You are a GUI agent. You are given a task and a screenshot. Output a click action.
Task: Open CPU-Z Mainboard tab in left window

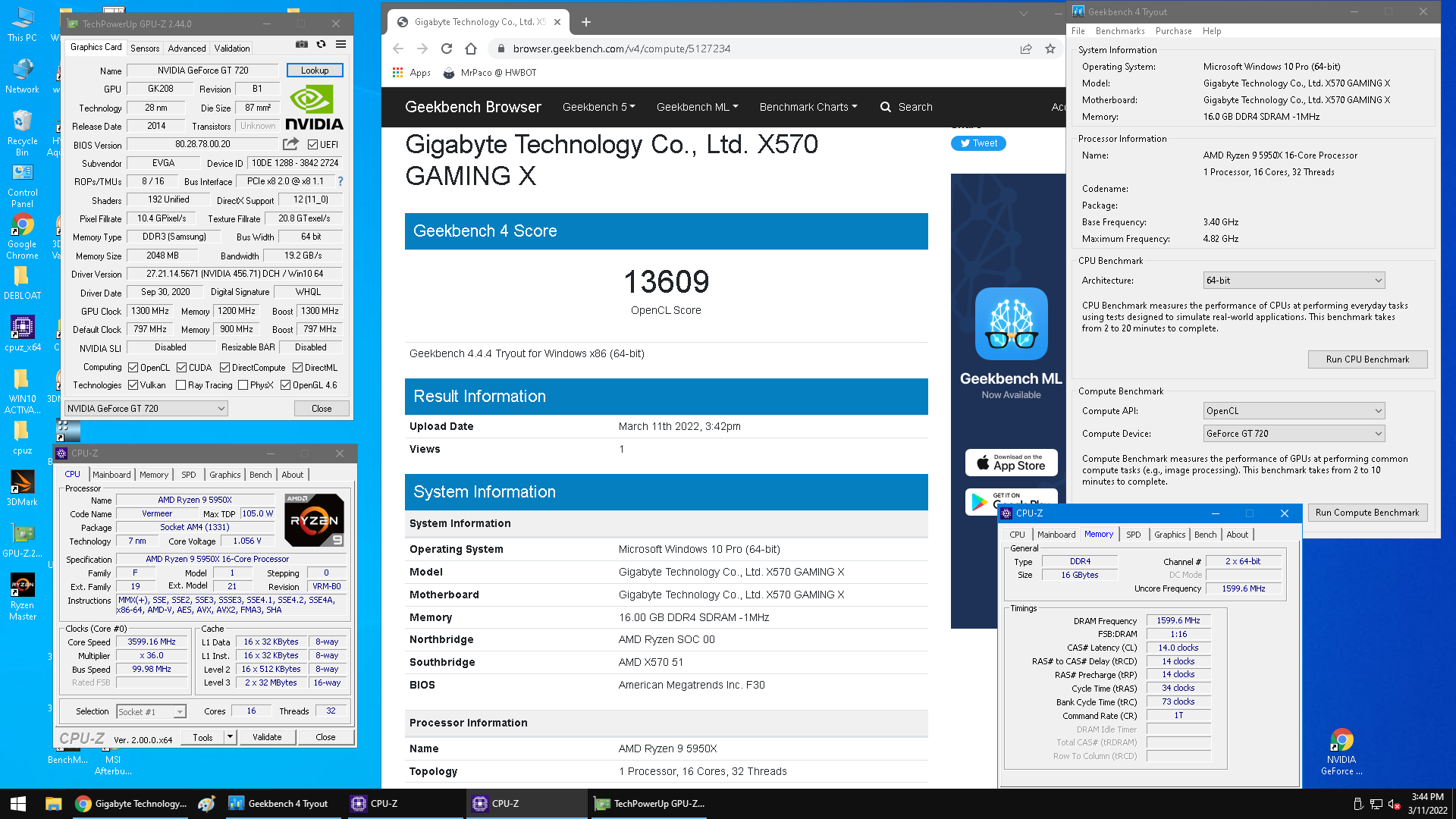[x=111, y=474]
